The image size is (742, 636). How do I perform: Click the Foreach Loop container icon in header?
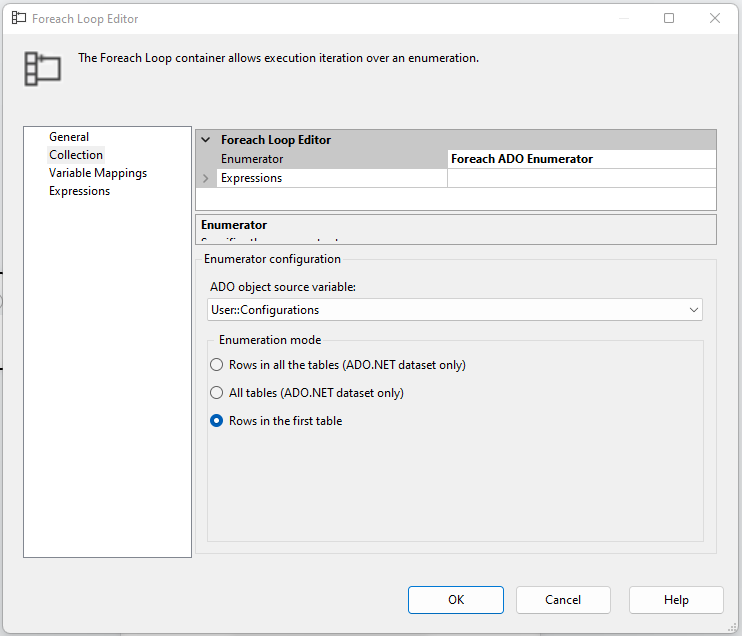43,67
